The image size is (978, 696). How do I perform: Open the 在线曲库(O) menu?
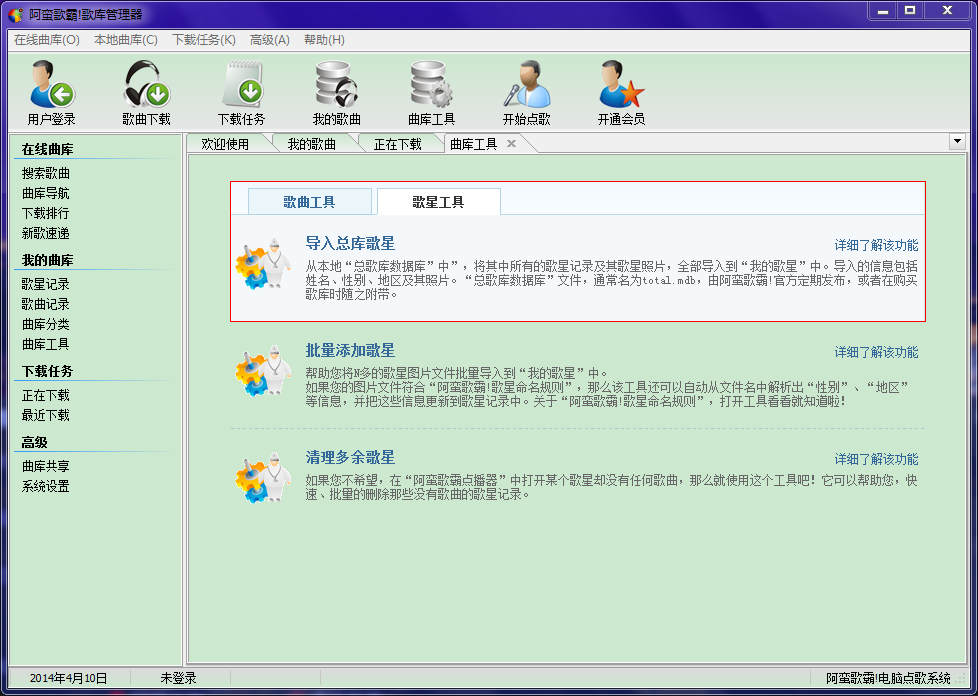point(47,40)
